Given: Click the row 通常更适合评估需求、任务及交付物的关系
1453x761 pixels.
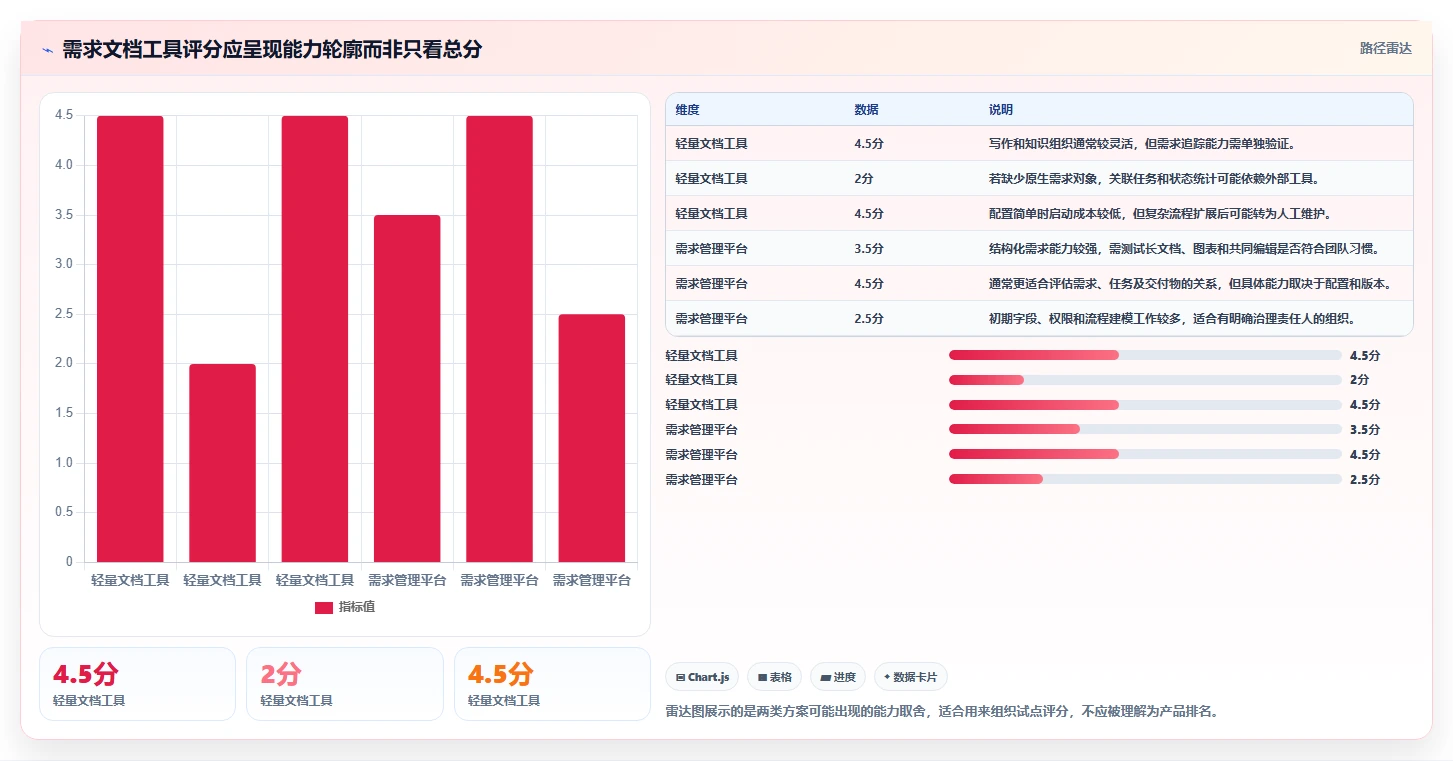Looking at the screenshot, I should (x=1039, y=284).
